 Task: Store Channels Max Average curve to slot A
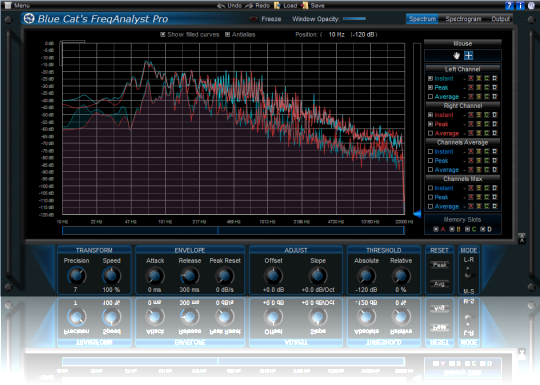[x=471, y=206]
